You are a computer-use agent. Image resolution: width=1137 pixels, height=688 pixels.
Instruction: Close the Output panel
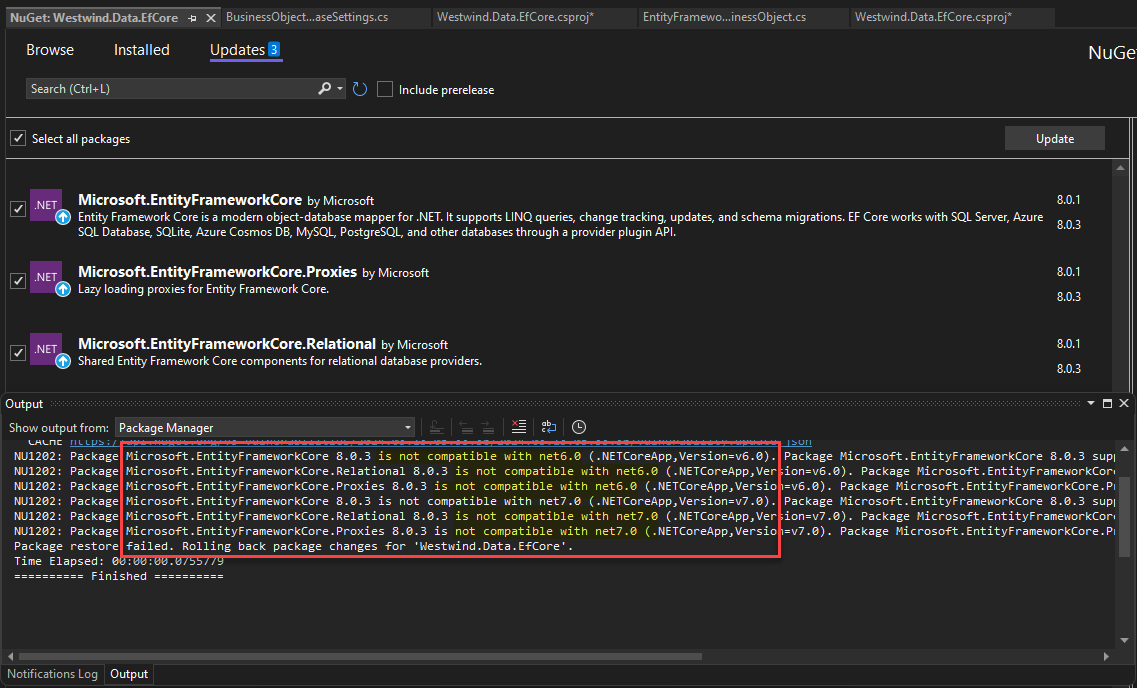[x=1124, y=404]
